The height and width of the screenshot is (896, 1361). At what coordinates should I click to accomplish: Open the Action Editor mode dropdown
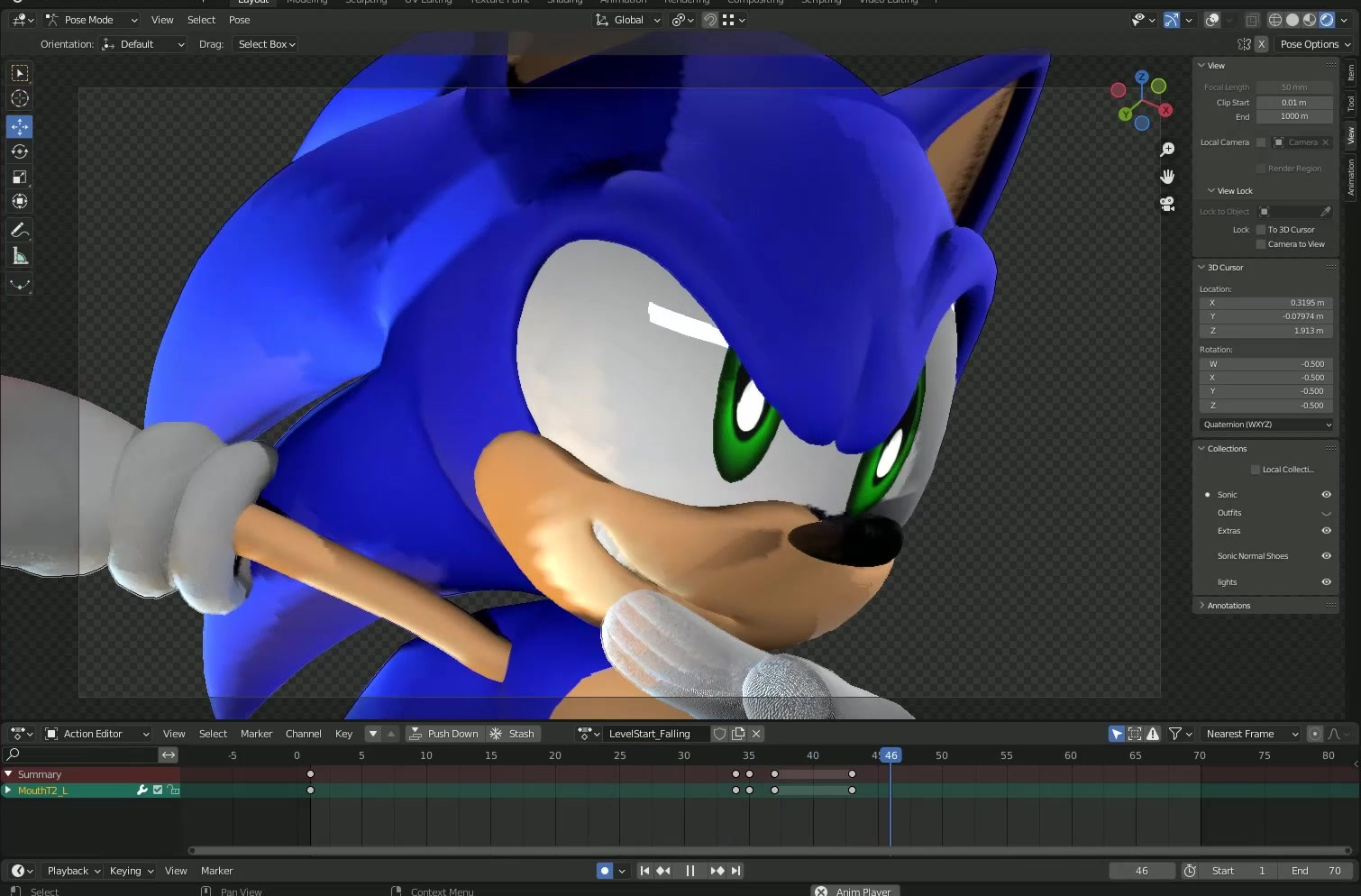click(x=97, y=734)
